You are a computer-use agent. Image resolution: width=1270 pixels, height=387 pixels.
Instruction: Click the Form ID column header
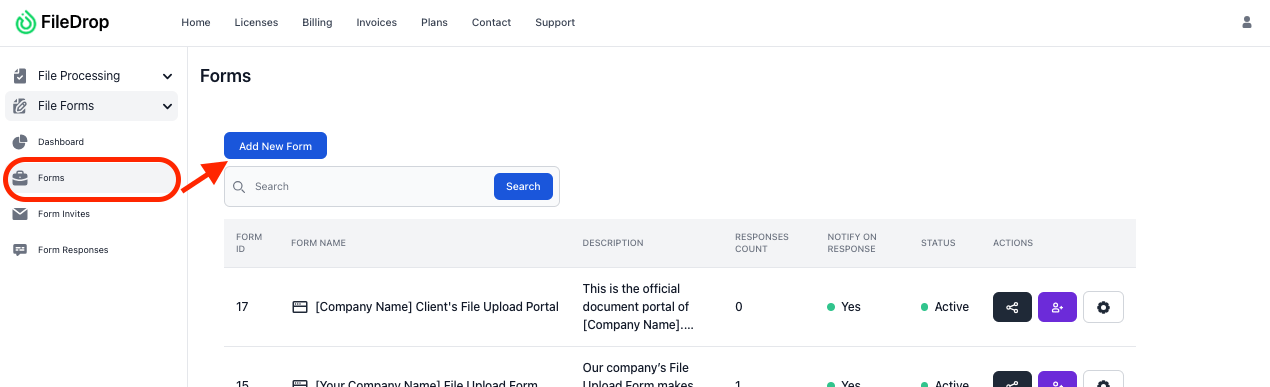(x=248, y=243)
